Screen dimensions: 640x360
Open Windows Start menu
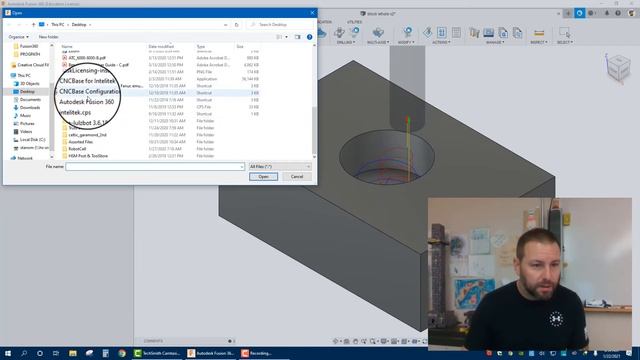(x=8, y=353)
